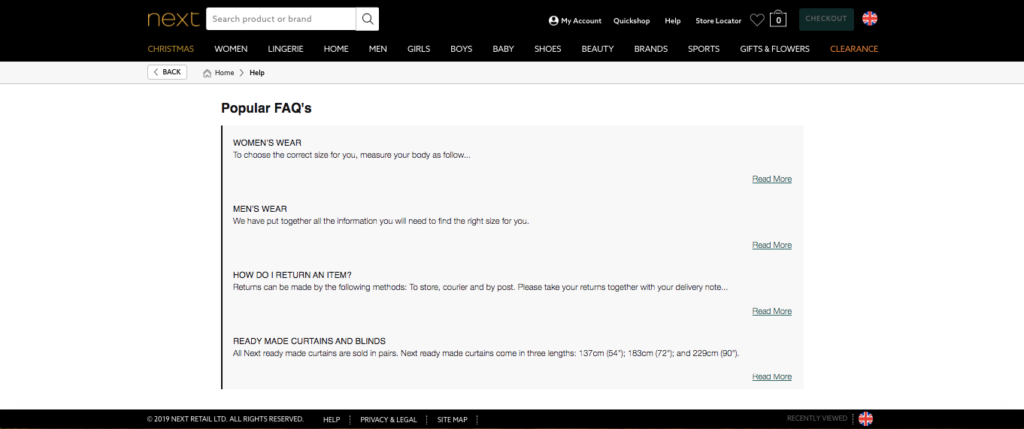This screenshot has width=1024, height=429.
Task: Read More about ready made curtains
Action: coord(772,377)
